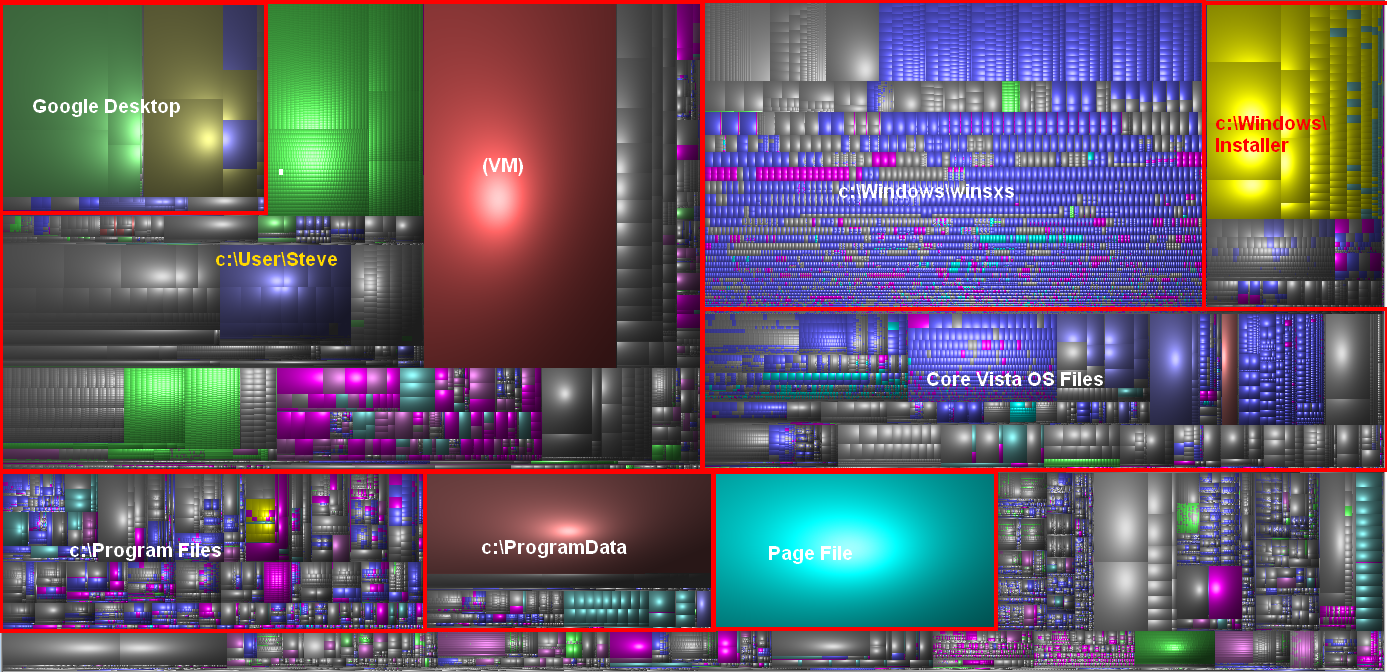1387x672 pixels.
Task: Select the gray block at top-left of winsxs region
Action: point(766,41)
